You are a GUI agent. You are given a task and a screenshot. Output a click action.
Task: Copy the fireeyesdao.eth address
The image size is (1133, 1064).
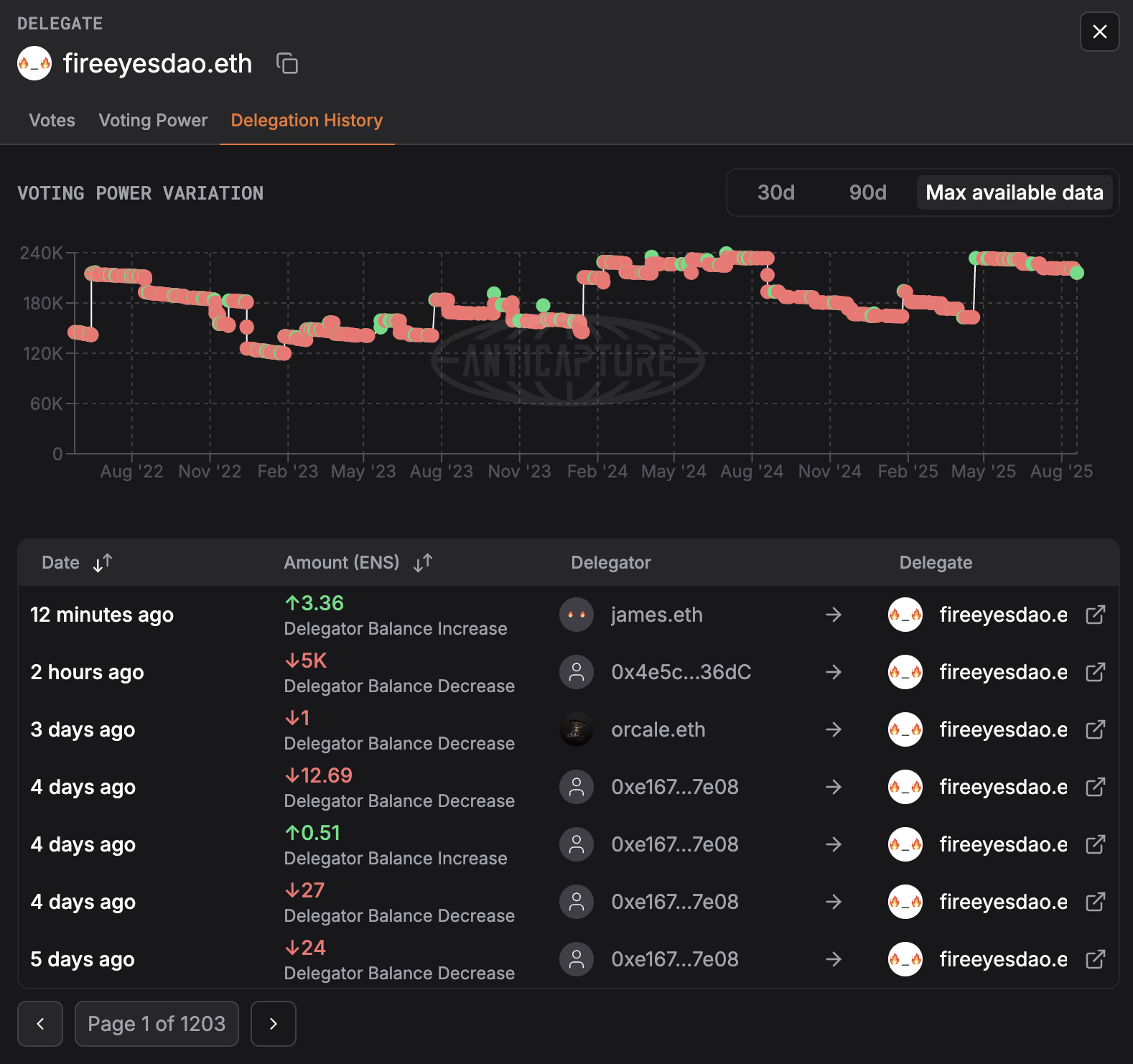pos(287,64)
